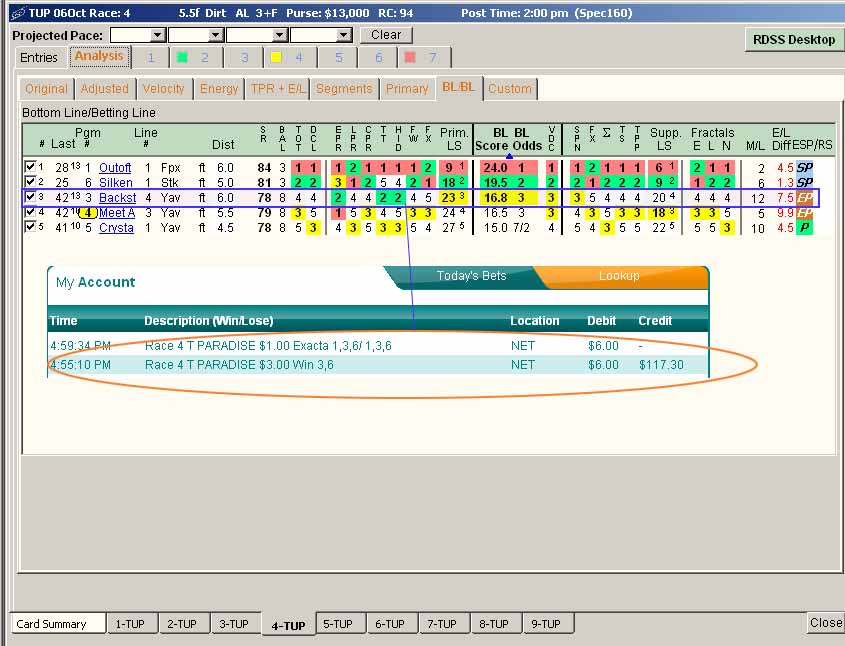The image size is (845, 646).
Task: Click the $117.30 credit amount
Action: 661,365
